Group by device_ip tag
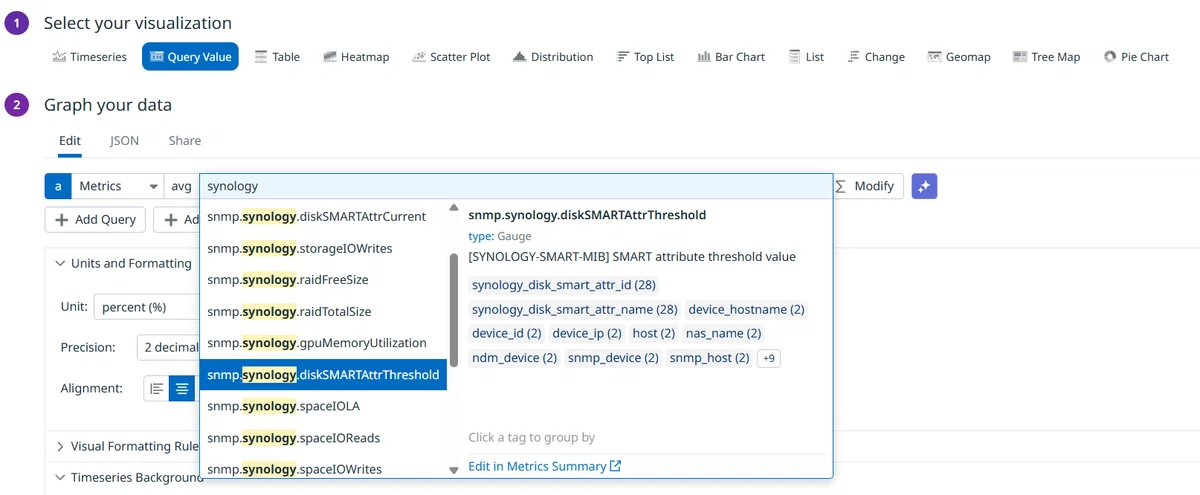Screen dimensions: 1200x495 coord(587,333)
